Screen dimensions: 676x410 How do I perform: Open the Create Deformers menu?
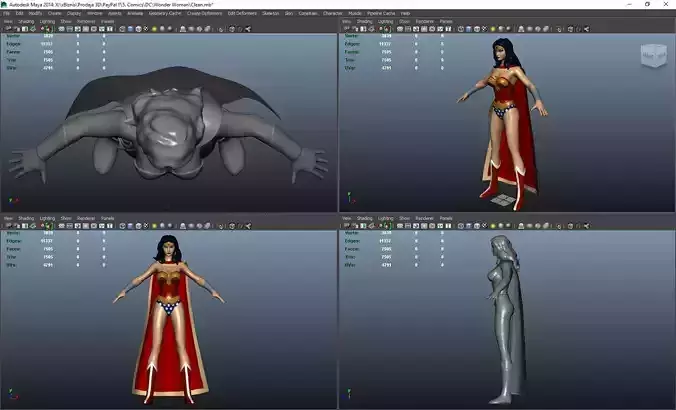204,13
